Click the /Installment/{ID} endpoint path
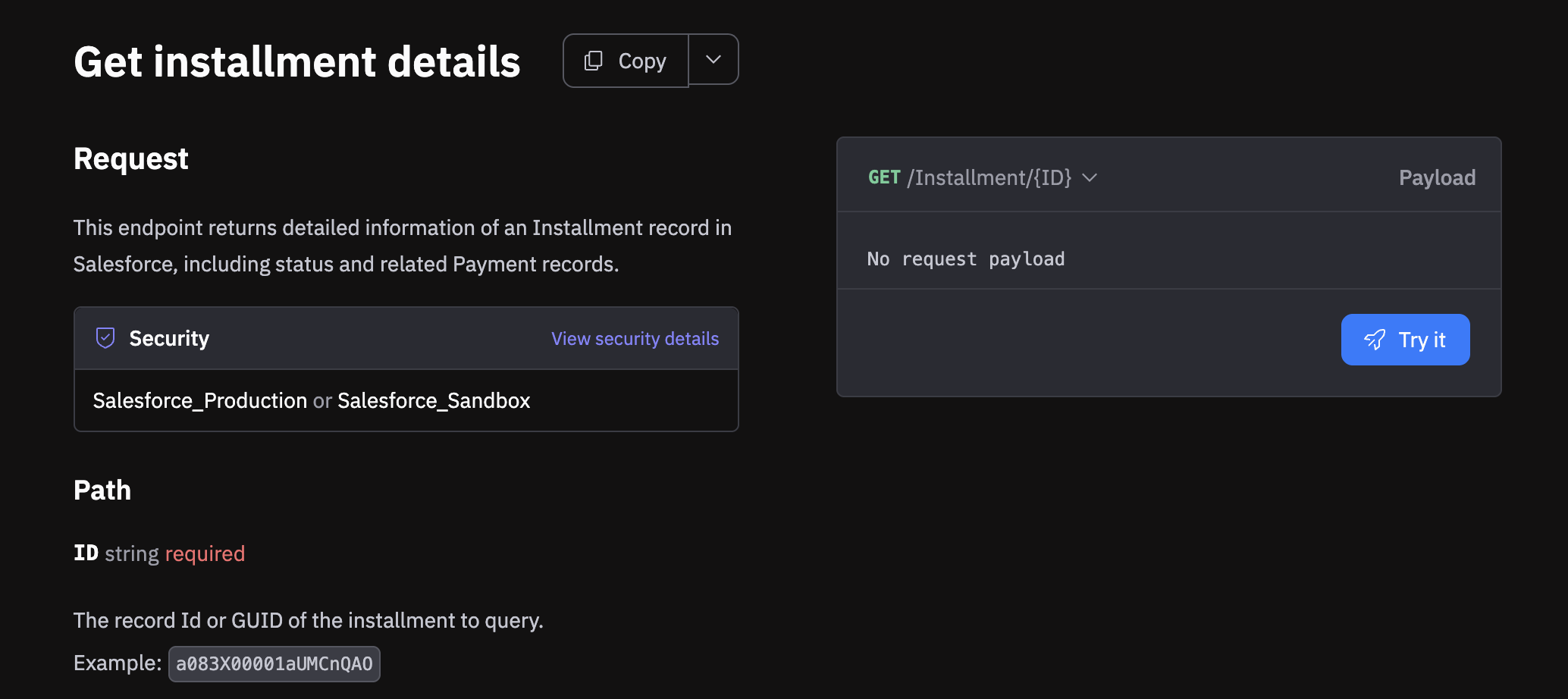Viewport: 1568px width, 699px height. coord(989,177)
